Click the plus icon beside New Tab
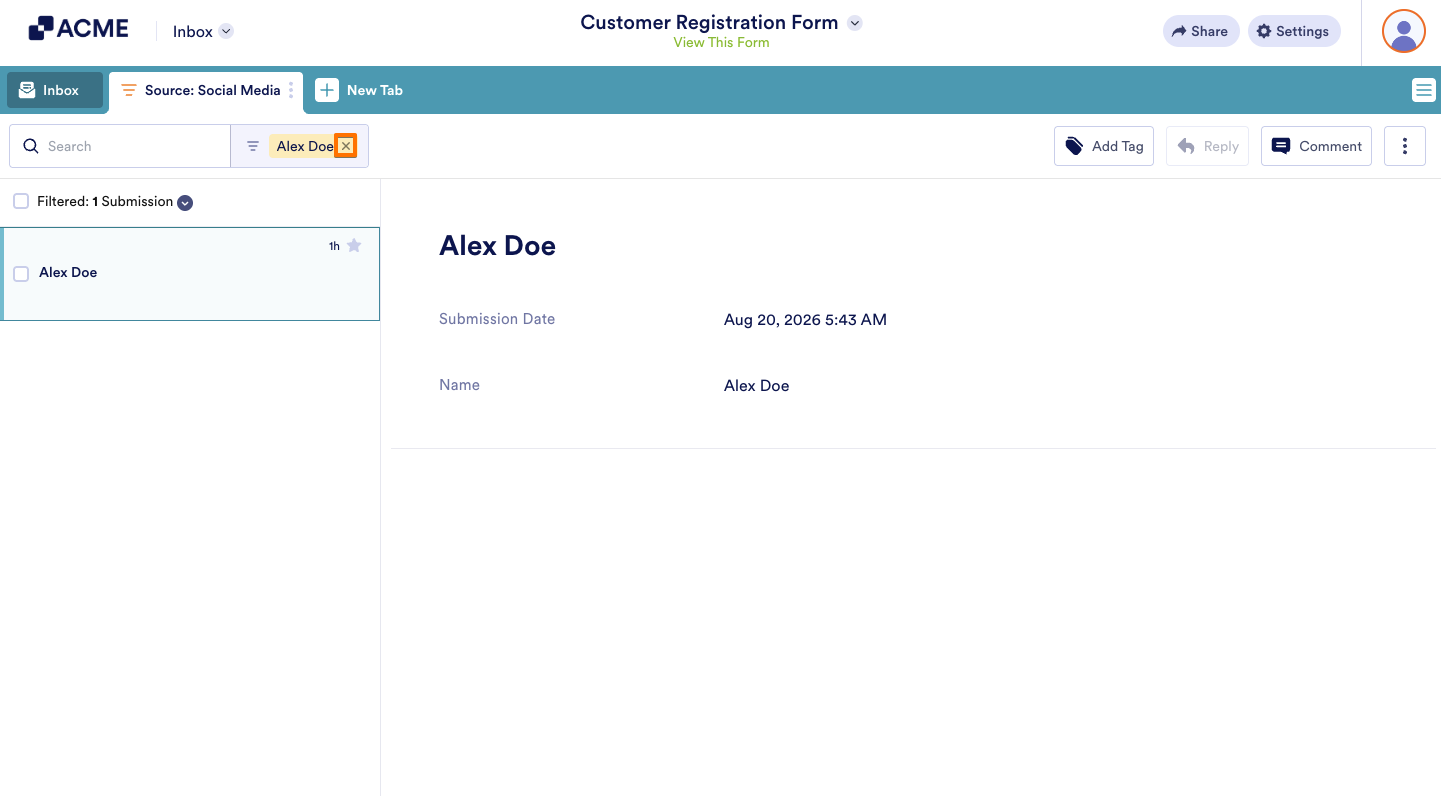 click(327, 90)
